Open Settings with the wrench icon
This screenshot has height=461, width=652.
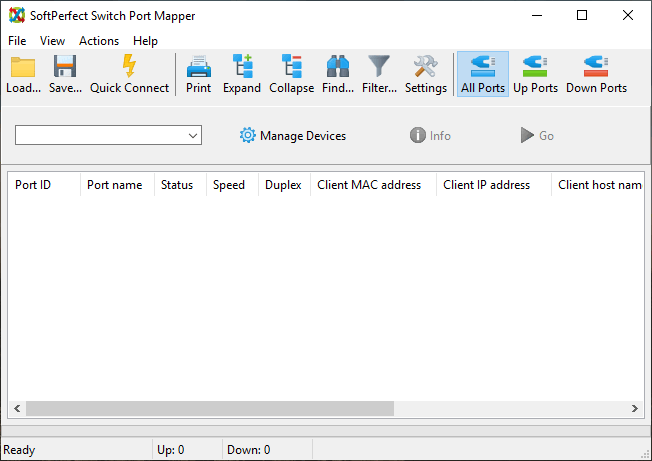[426, 66]
